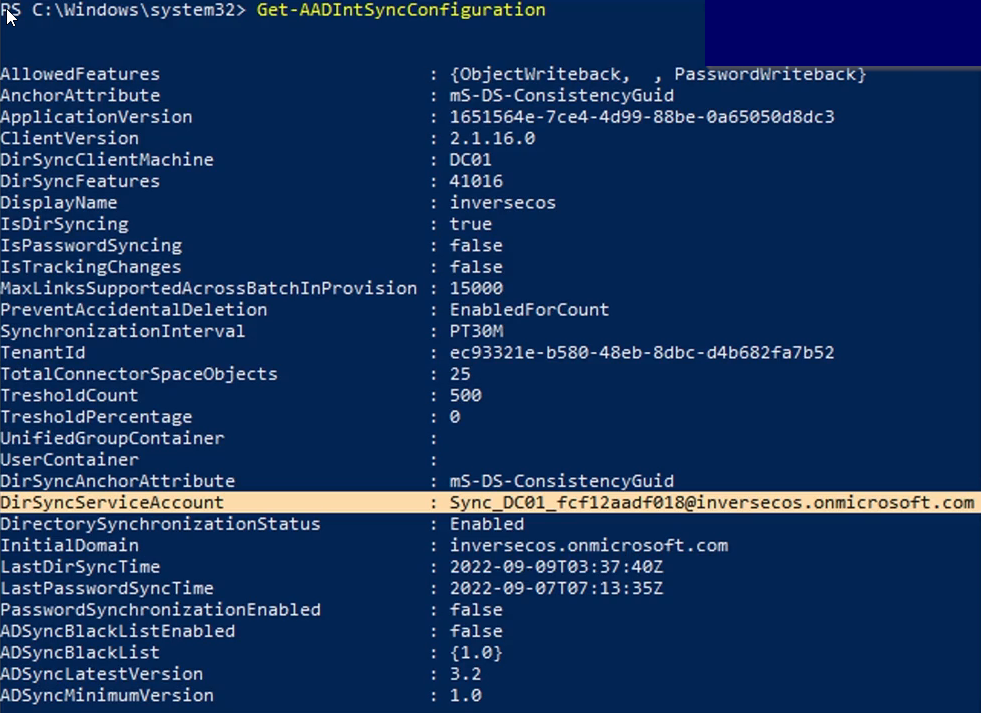The image size is (981, 713).
Task: Click the PS C:\Windows\system32 prompt
Action: coord(122,10)
